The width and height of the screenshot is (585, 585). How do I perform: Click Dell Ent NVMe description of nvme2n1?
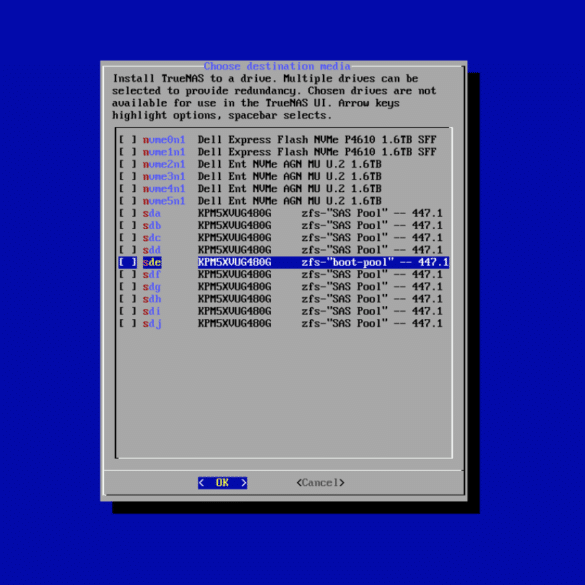pos(290,164)
